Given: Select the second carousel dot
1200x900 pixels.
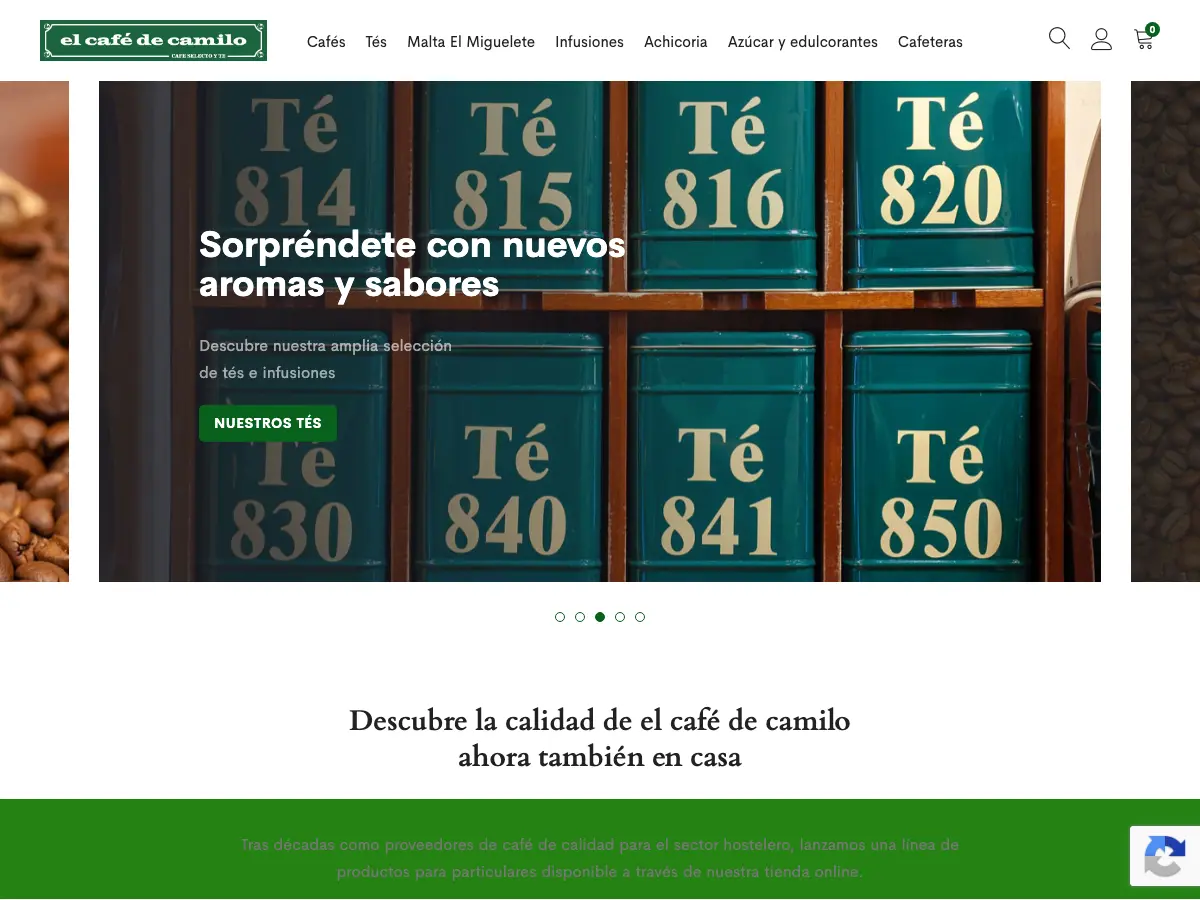Looking at the screenshot, I should pyautogui.click(x=580, y=617).
